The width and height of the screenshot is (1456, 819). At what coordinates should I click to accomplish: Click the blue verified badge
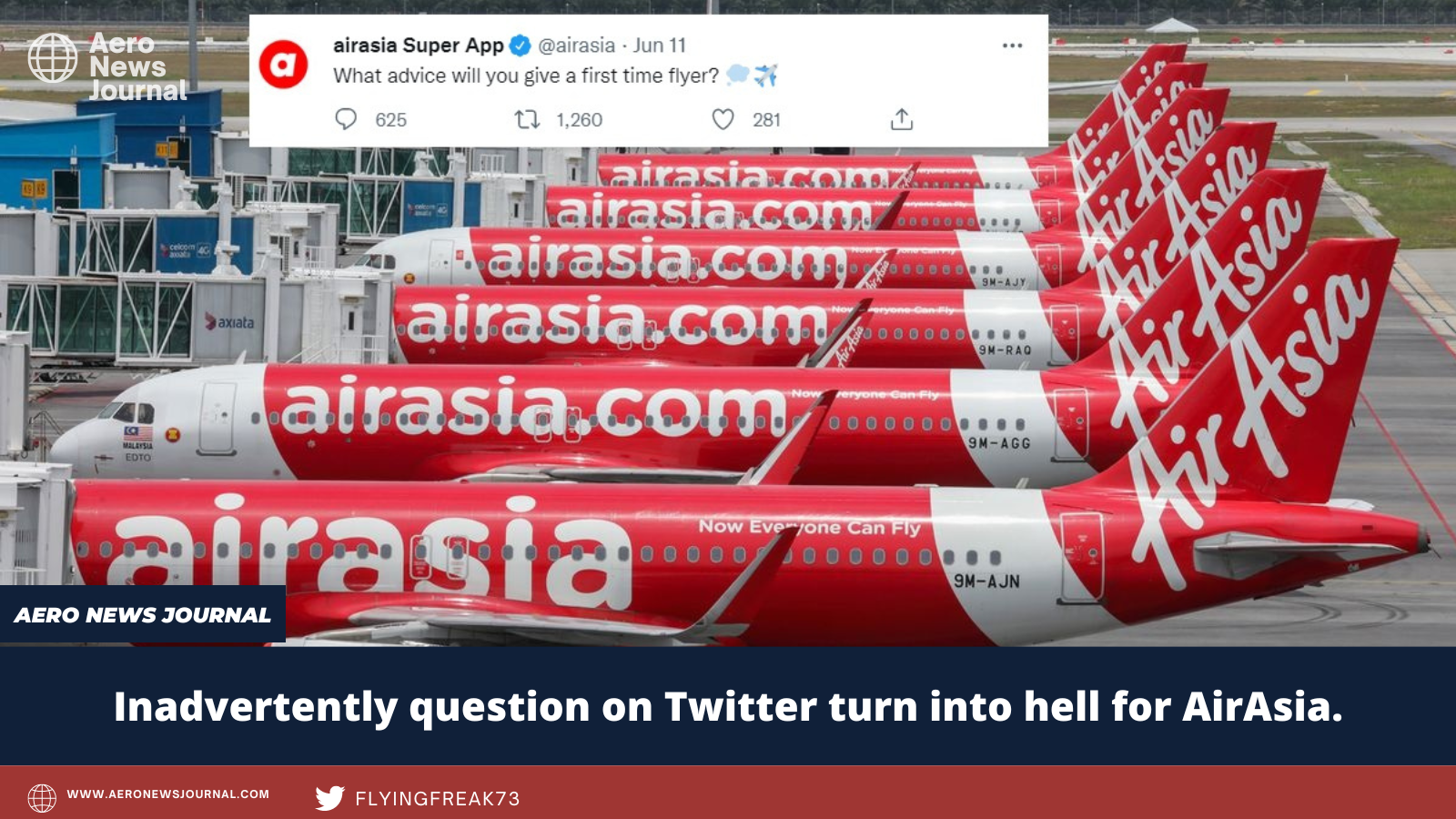pos(520,45)
